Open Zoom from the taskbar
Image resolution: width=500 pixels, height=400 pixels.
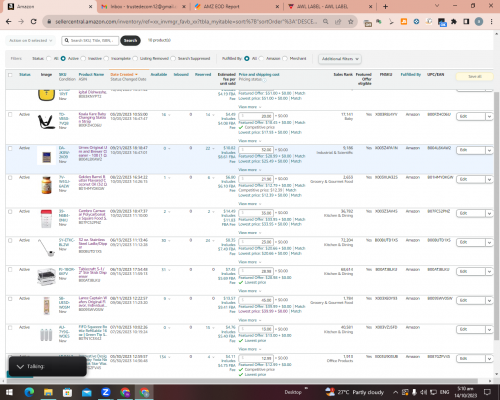(106, 392)
